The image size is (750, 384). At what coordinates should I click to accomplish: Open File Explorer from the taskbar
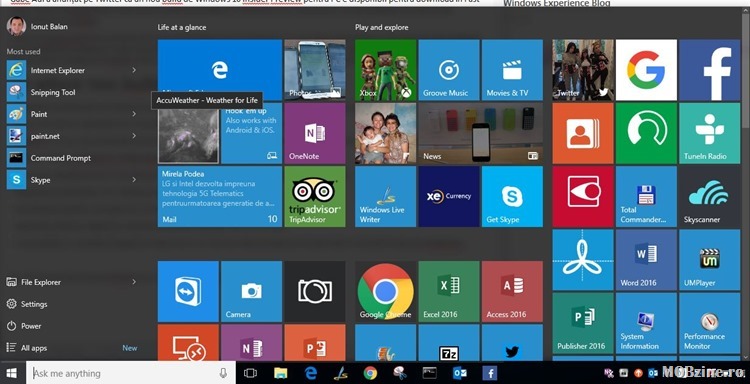click(280, 373)
